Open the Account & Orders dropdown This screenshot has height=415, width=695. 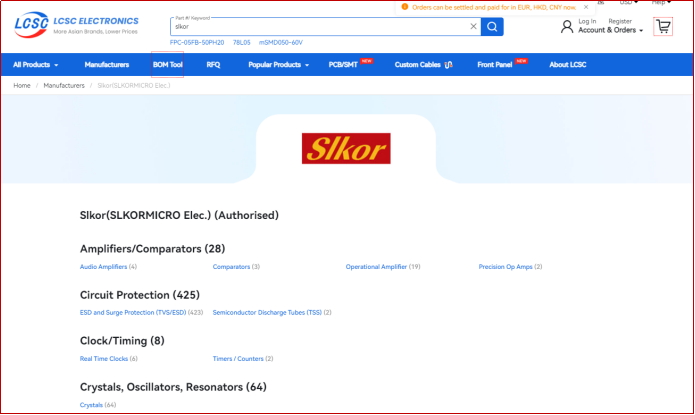[610, 31]
